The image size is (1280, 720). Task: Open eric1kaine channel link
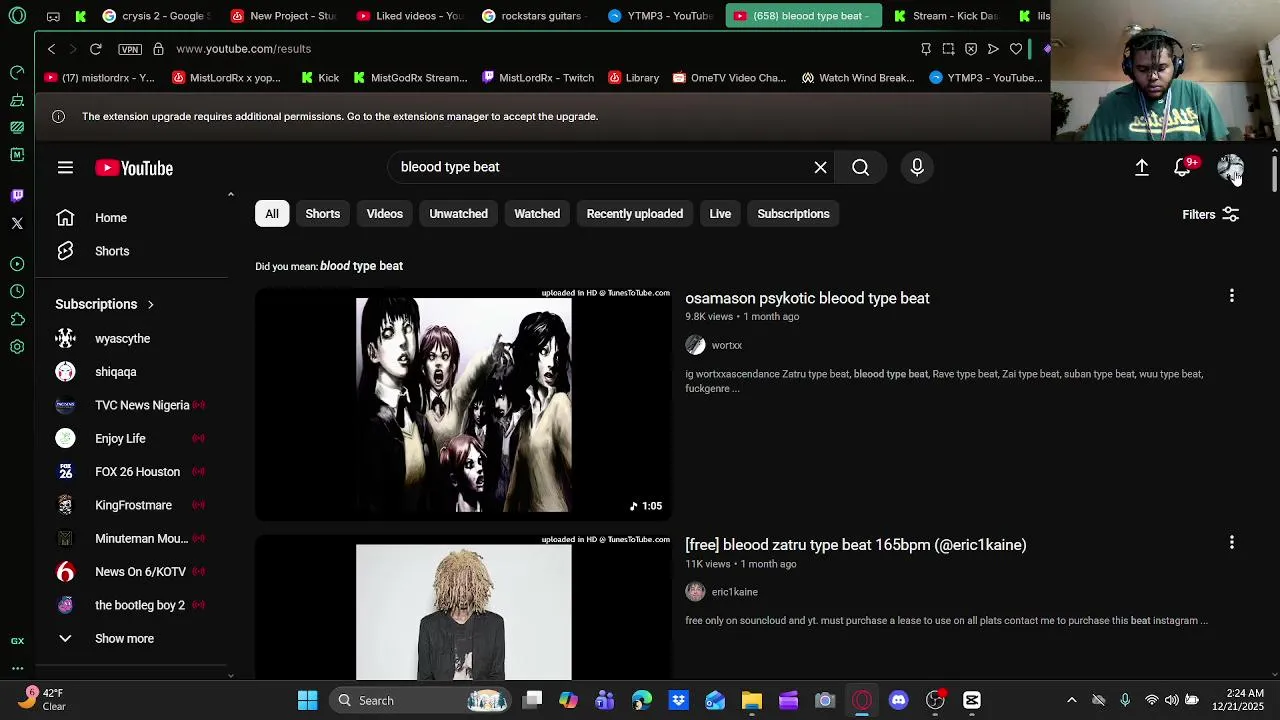734,592
